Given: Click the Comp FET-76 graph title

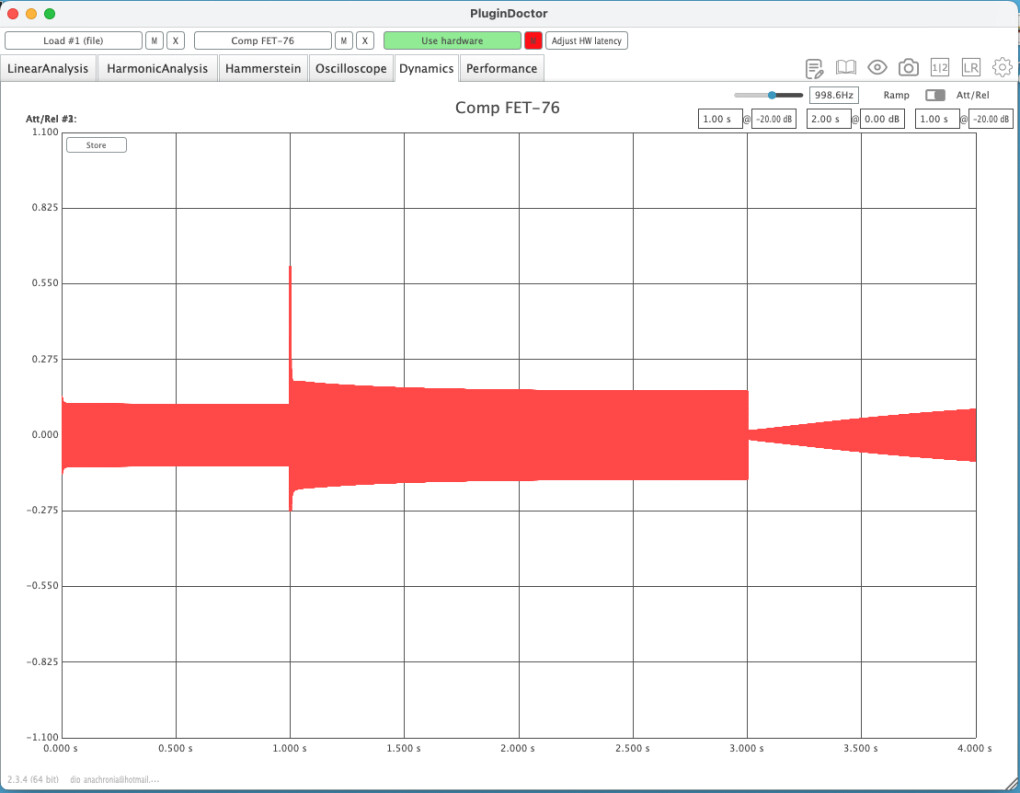Looking at the screenshot, I should click(507, 107).
